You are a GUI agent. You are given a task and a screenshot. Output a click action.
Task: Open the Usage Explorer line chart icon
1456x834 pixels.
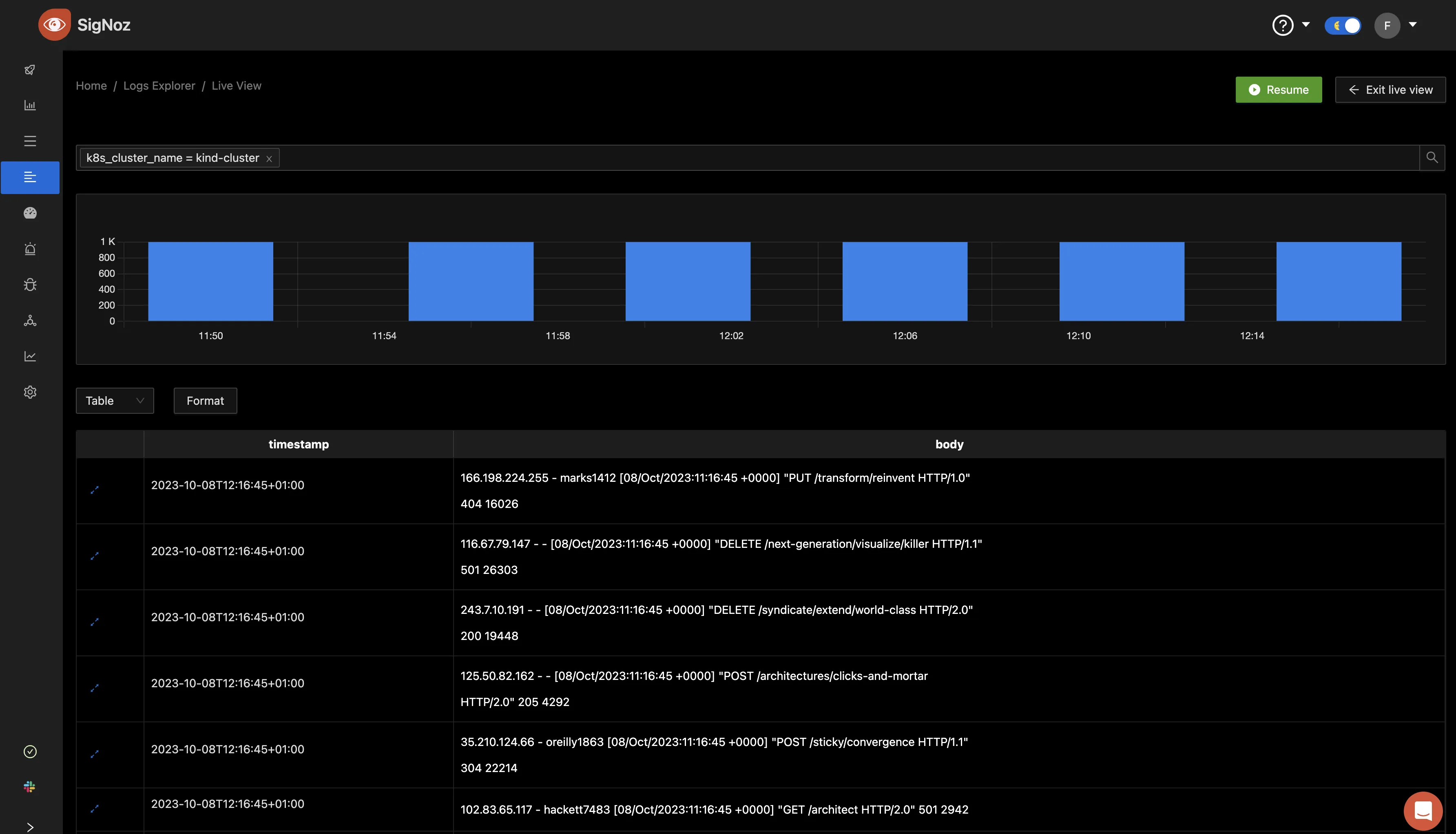click(x=30, y=356)
